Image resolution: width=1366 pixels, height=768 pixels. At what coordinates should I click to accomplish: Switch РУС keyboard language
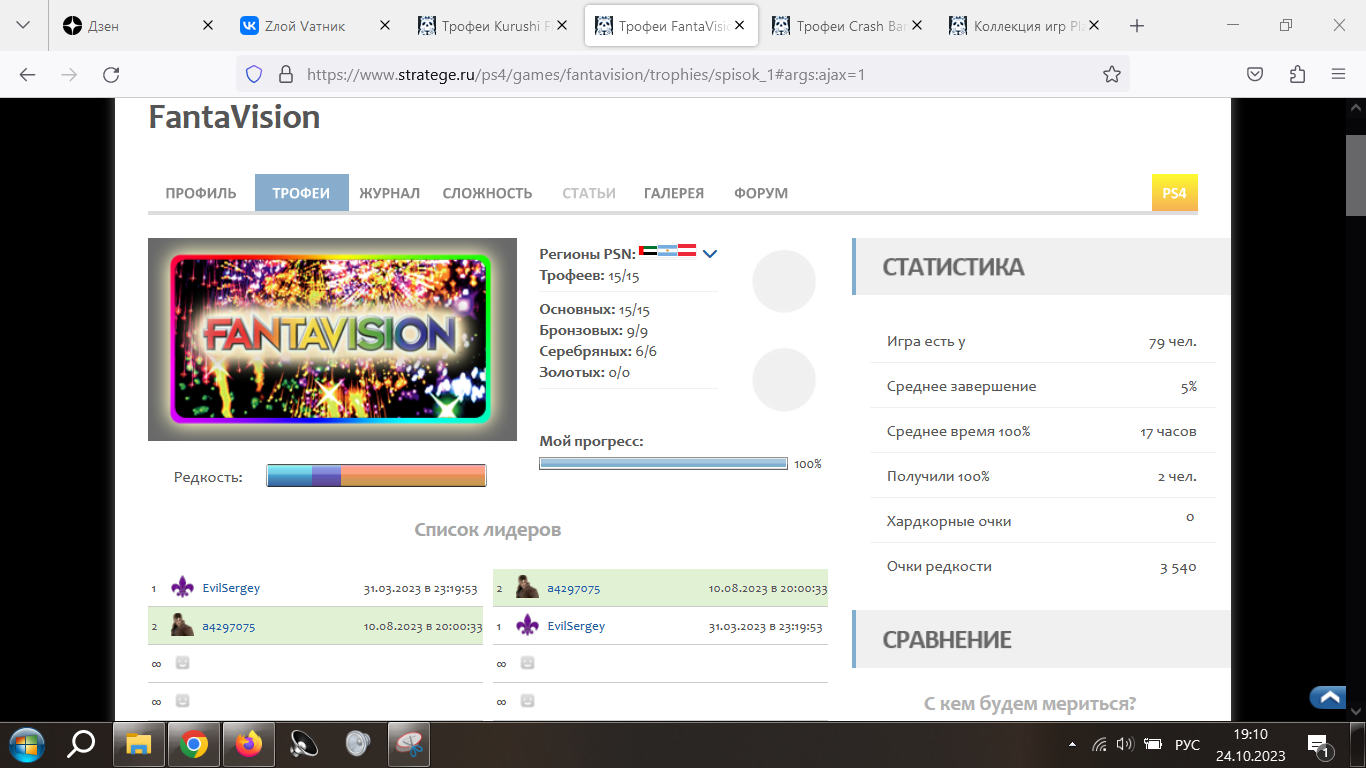1187,745
